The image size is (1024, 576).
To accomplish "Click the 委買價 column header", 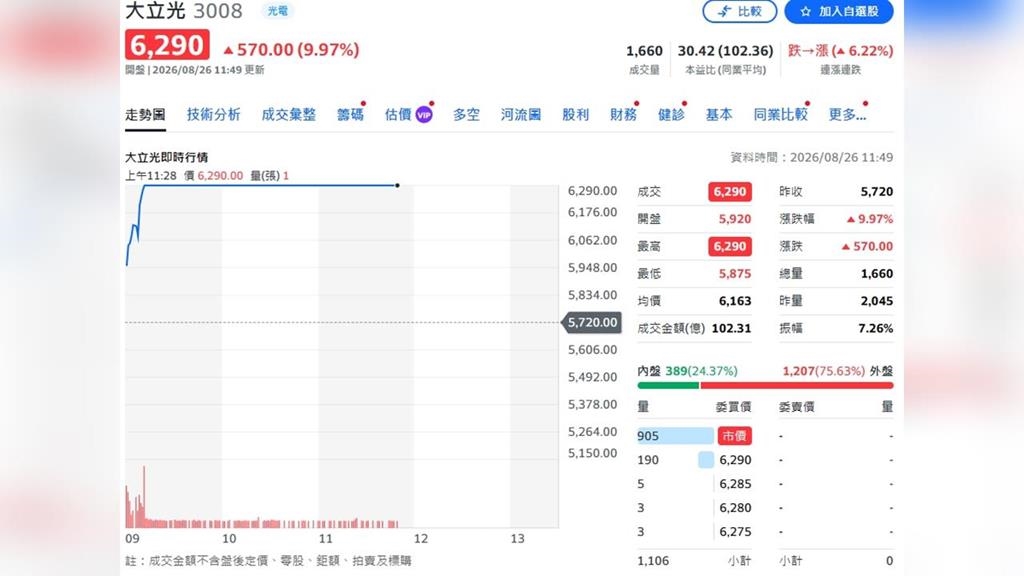I will [733, 407].
